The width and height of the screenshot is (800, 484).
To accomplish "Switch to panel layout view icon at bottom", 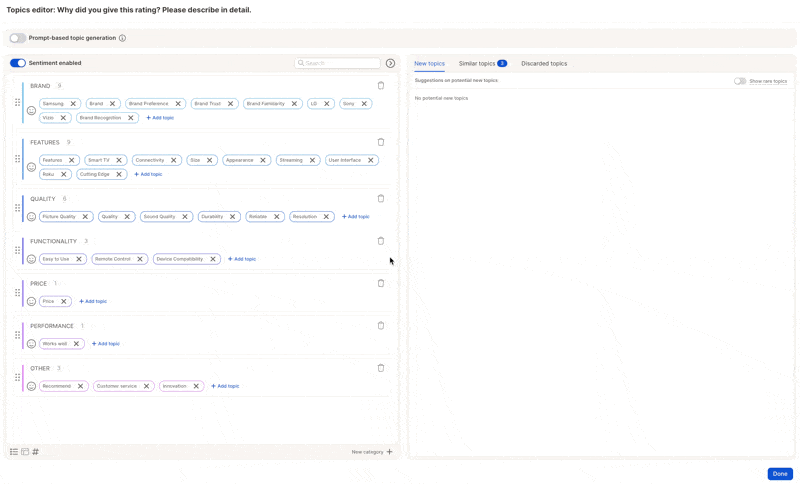I will (x=24, y=451).
